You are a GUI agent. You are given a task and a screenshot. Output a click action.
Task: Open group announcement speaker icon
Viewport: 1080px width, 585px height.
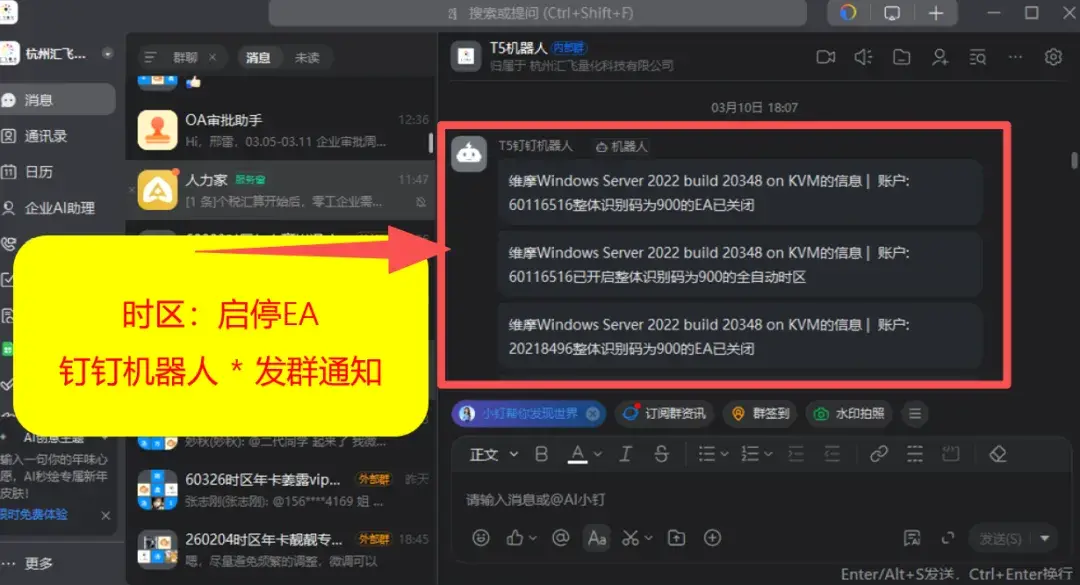(x=863, y=57)
